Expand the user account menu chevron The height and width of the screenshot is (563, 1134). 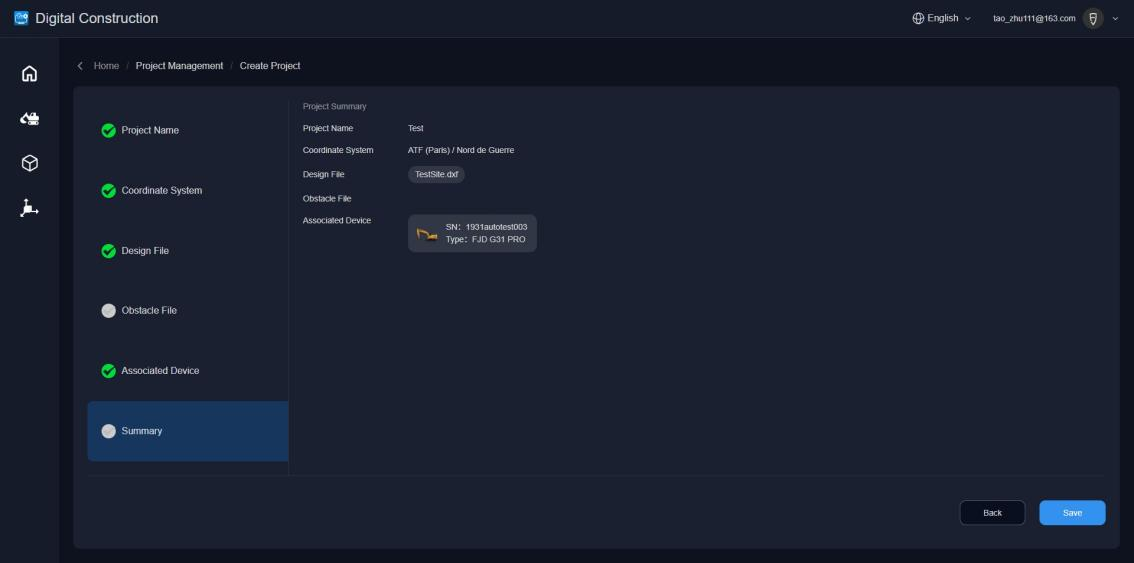click(1115, 18)
